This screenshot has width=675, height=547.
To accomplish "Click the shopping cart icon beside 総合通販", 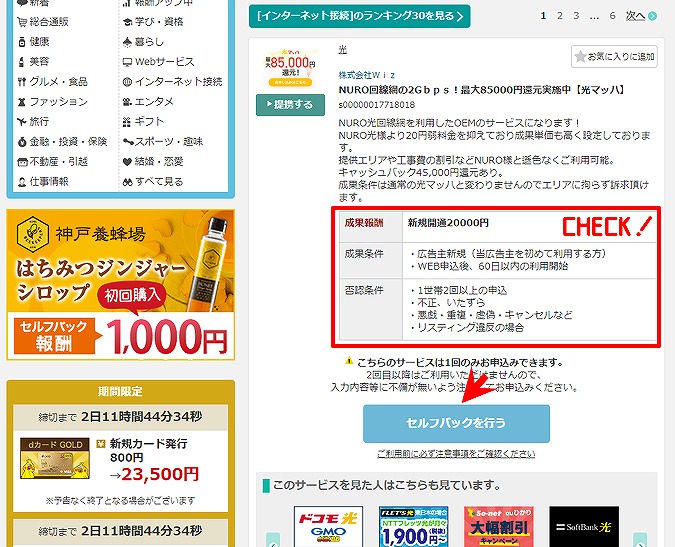I will pyautogui.click(x=22, y=22).
